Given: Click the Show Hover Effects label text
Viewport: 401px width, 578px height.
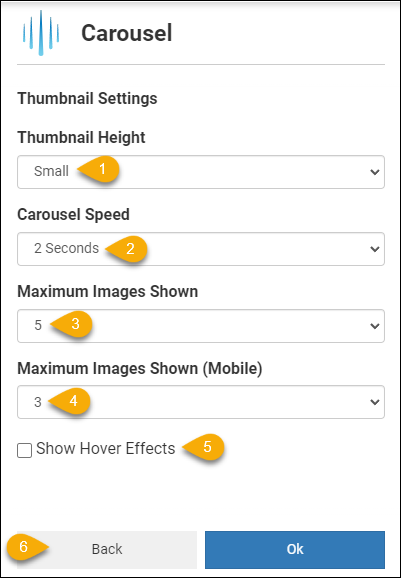Looking at the screenshot, I should 106,449.
